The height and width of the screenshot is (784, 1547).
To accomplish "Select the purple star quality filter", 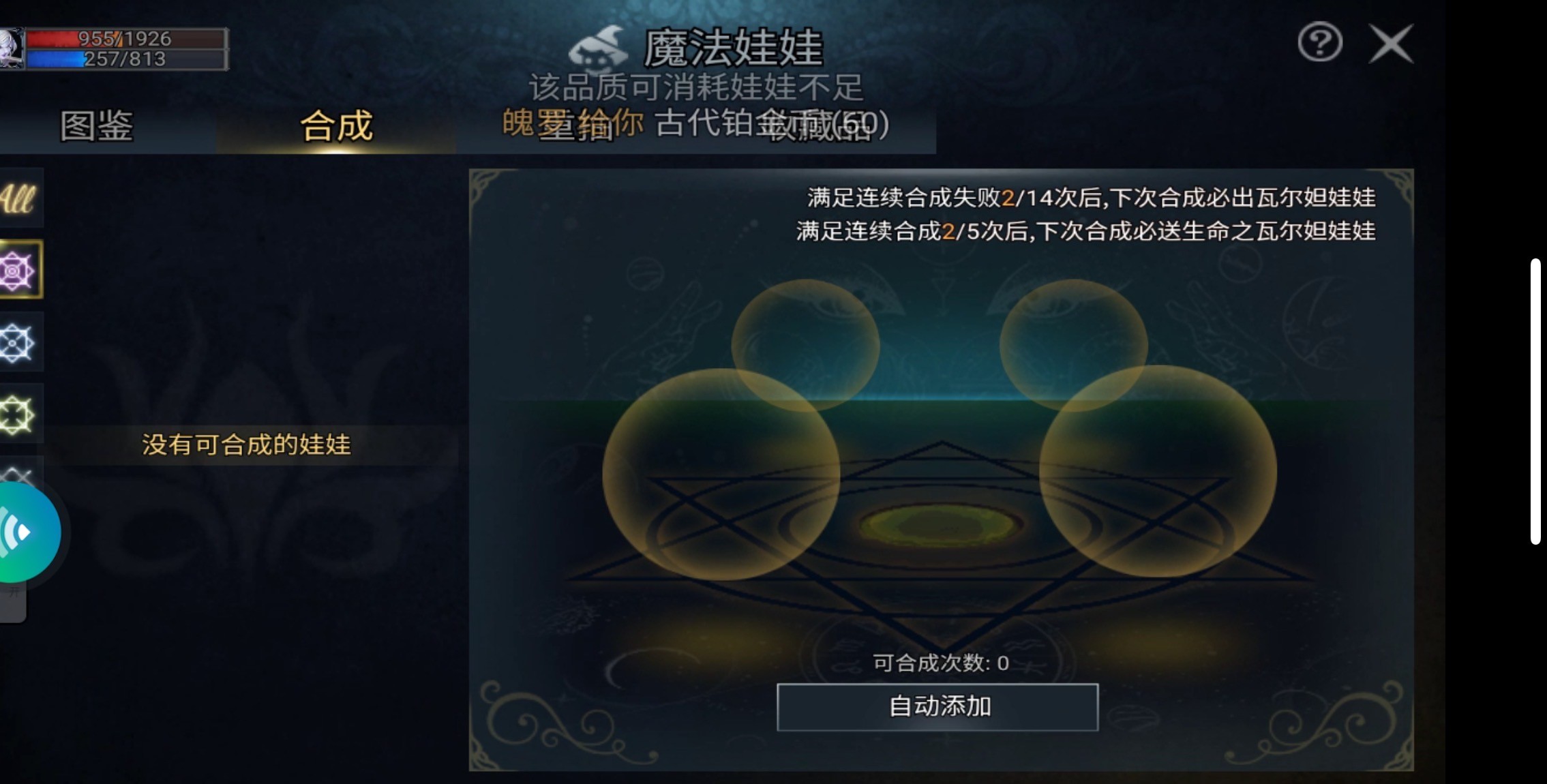I will point(19,270).
